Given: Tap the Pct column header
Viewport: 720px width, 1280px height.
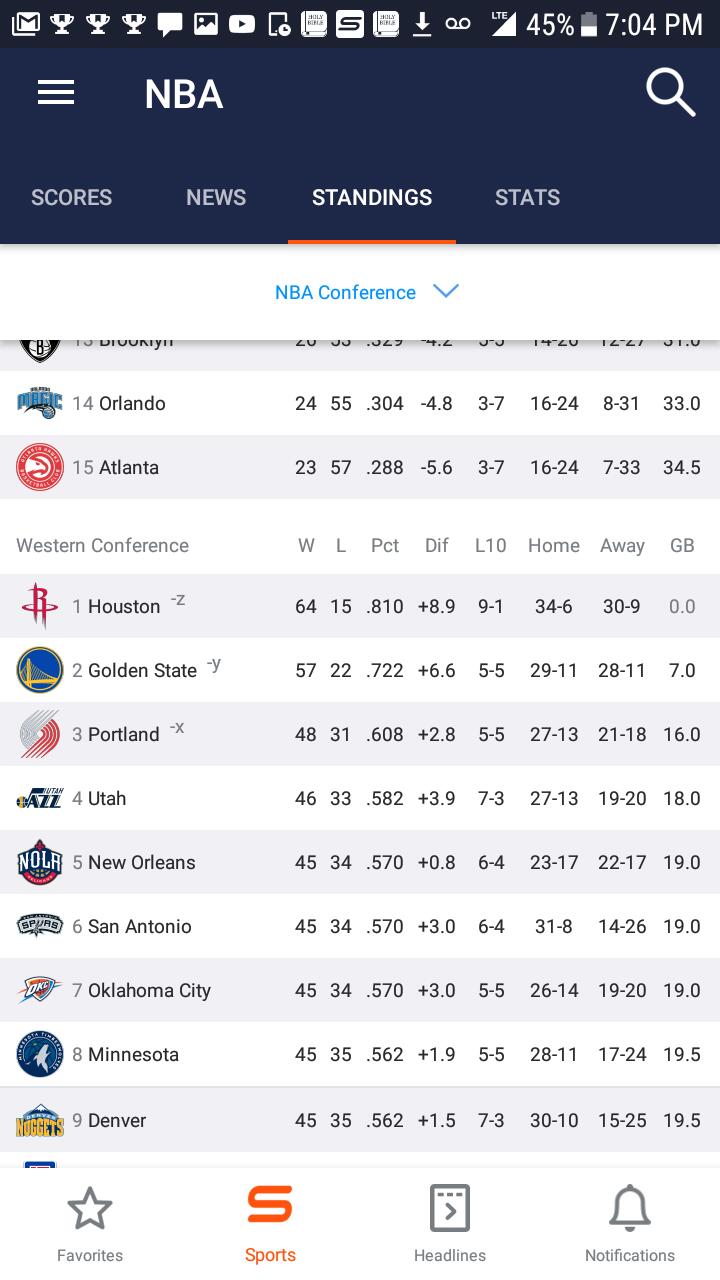Looking at the screenshot, I should [385, 545].
